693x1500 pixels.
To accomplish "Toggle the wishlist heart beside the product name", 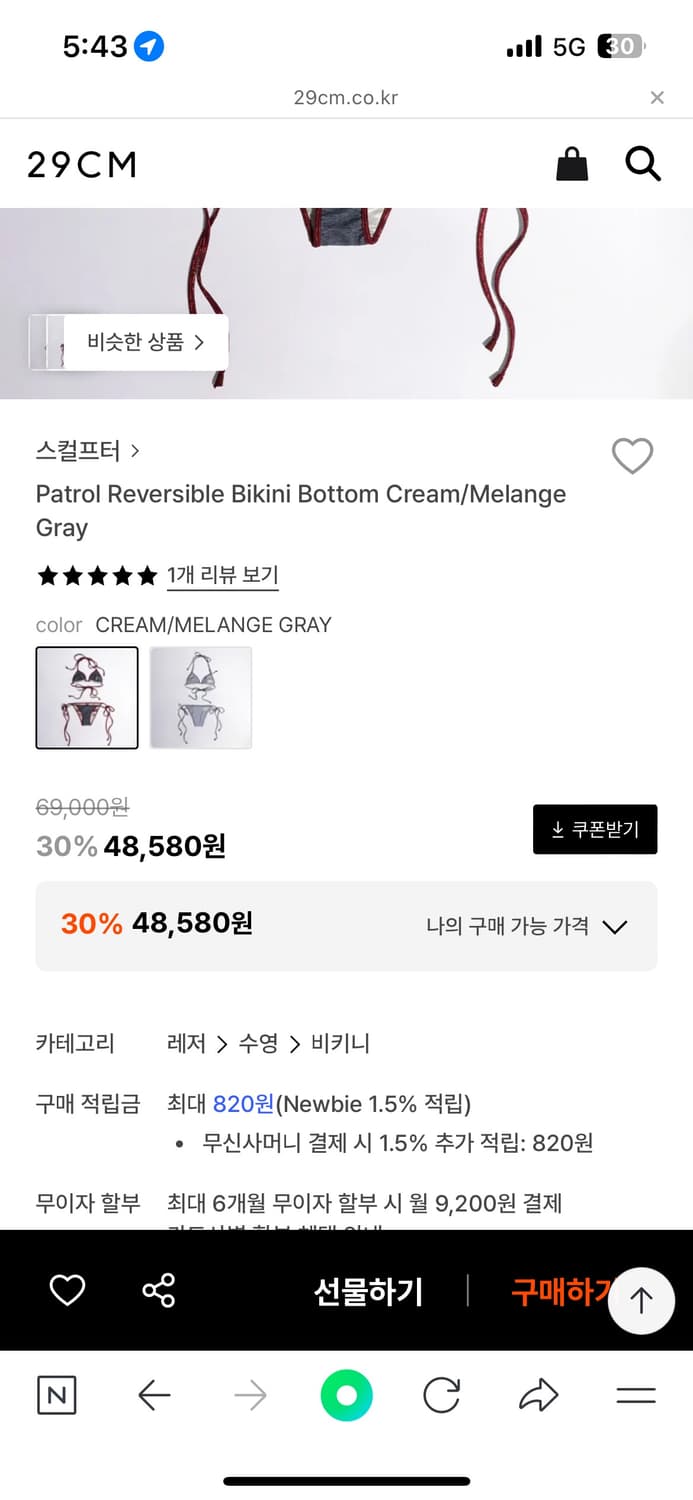I will point(632,457).
